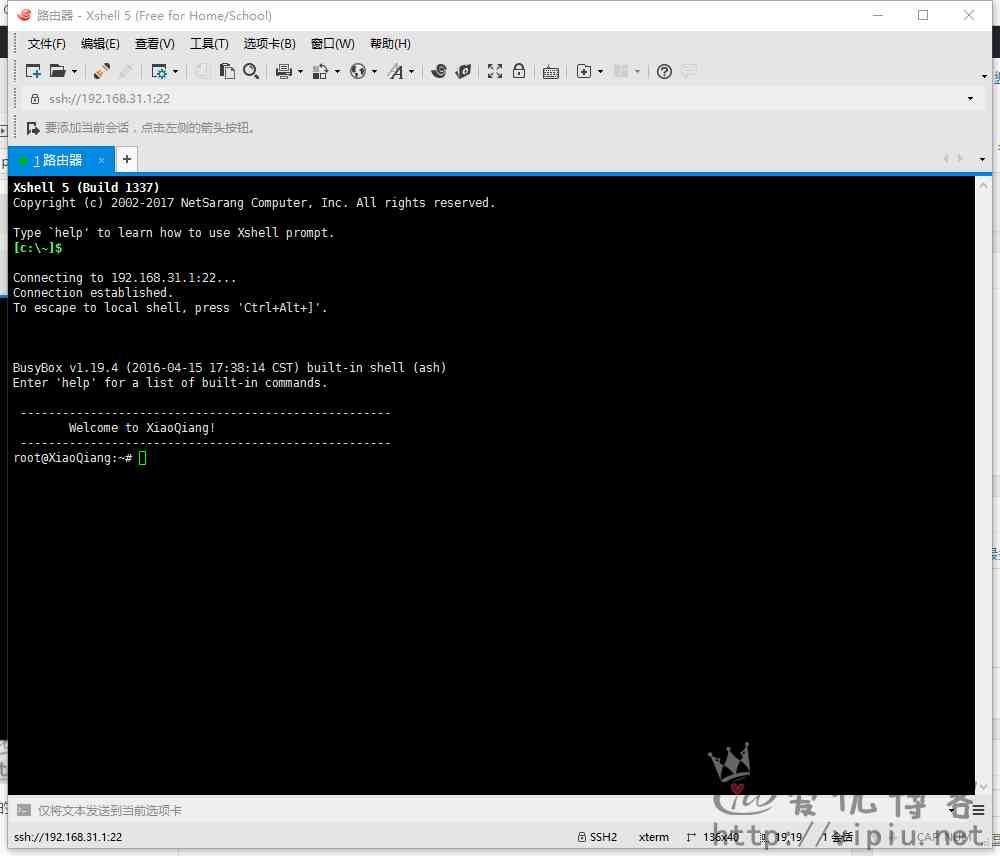Image resolution: width=1000 pixels, height=856 pixels.
Task: Click the Print icon
Action: pyautogui.click(x=284, y=71)
